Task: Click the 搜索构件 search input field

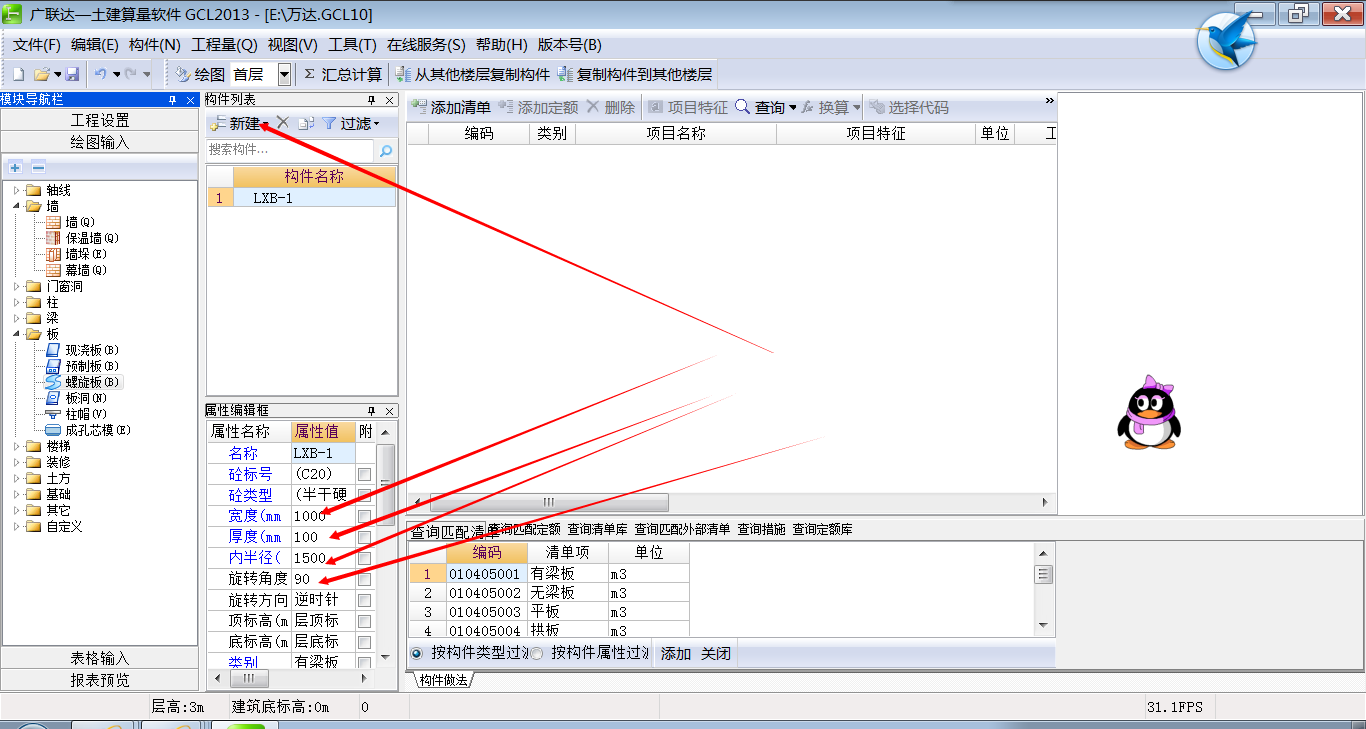Action: pyautogui.click(x=290, y=150)
